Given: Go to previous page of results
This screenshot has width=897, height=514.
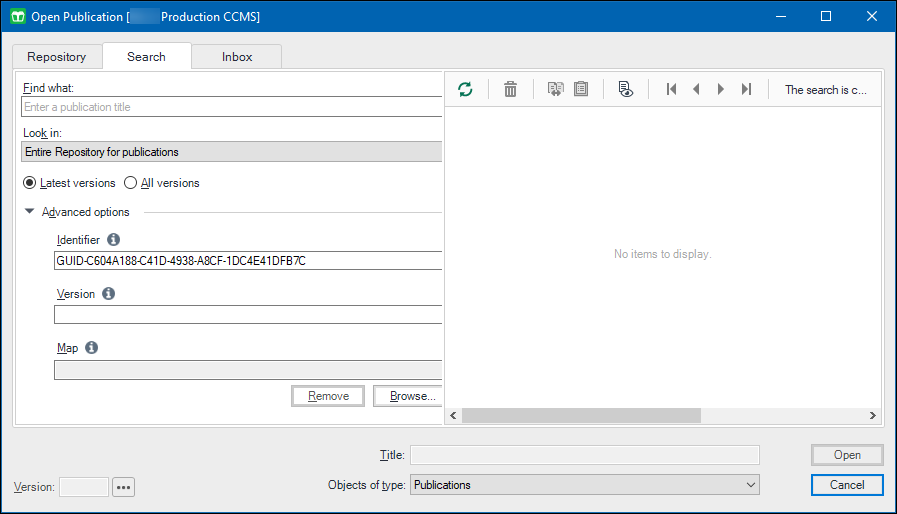Looking at the screenshot, I should click(x=696, y=89).
